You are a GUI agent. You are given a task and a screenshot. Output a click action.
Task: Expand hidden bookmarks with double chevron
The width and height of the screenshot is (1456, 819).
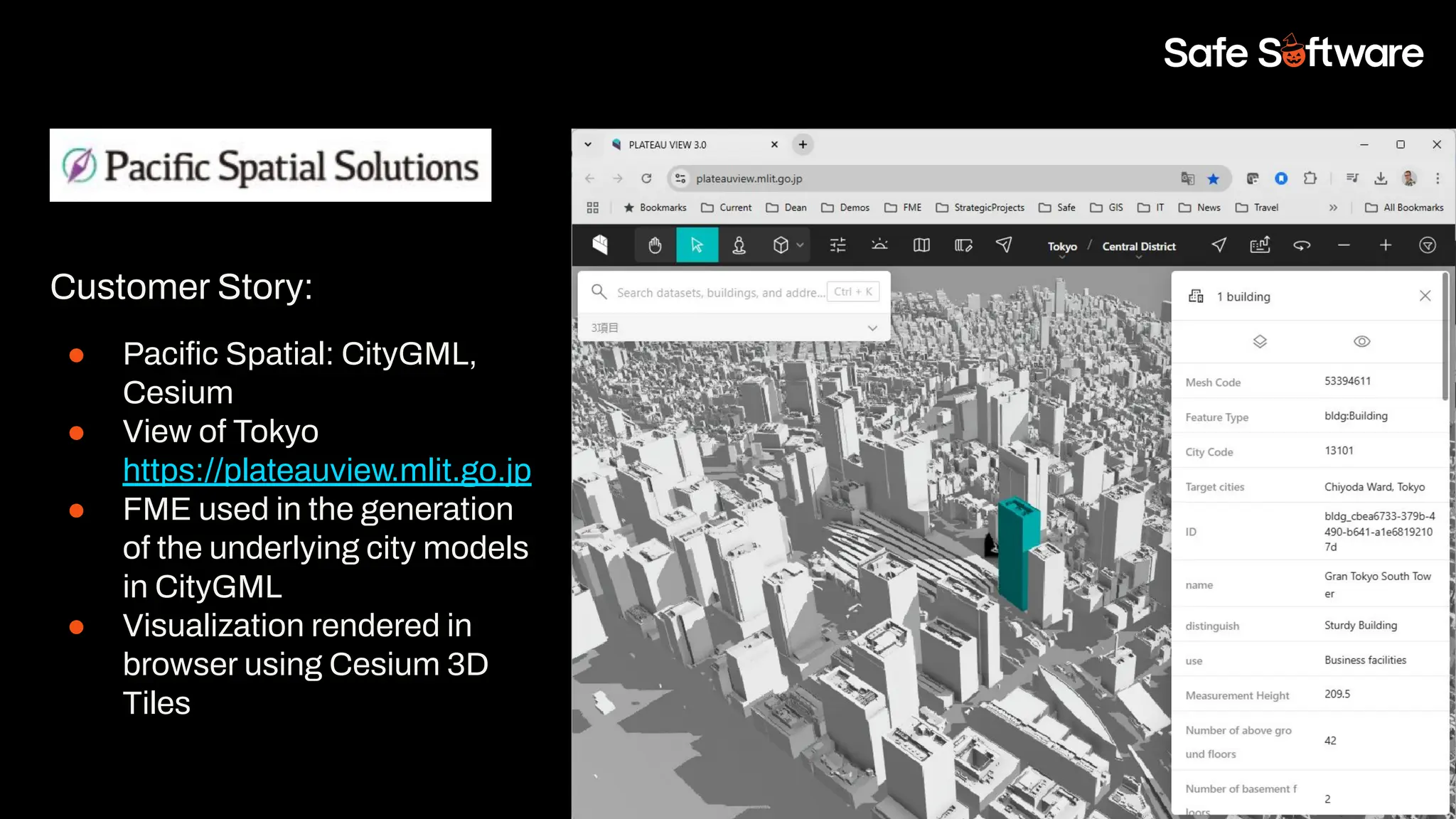[1333, 208]
